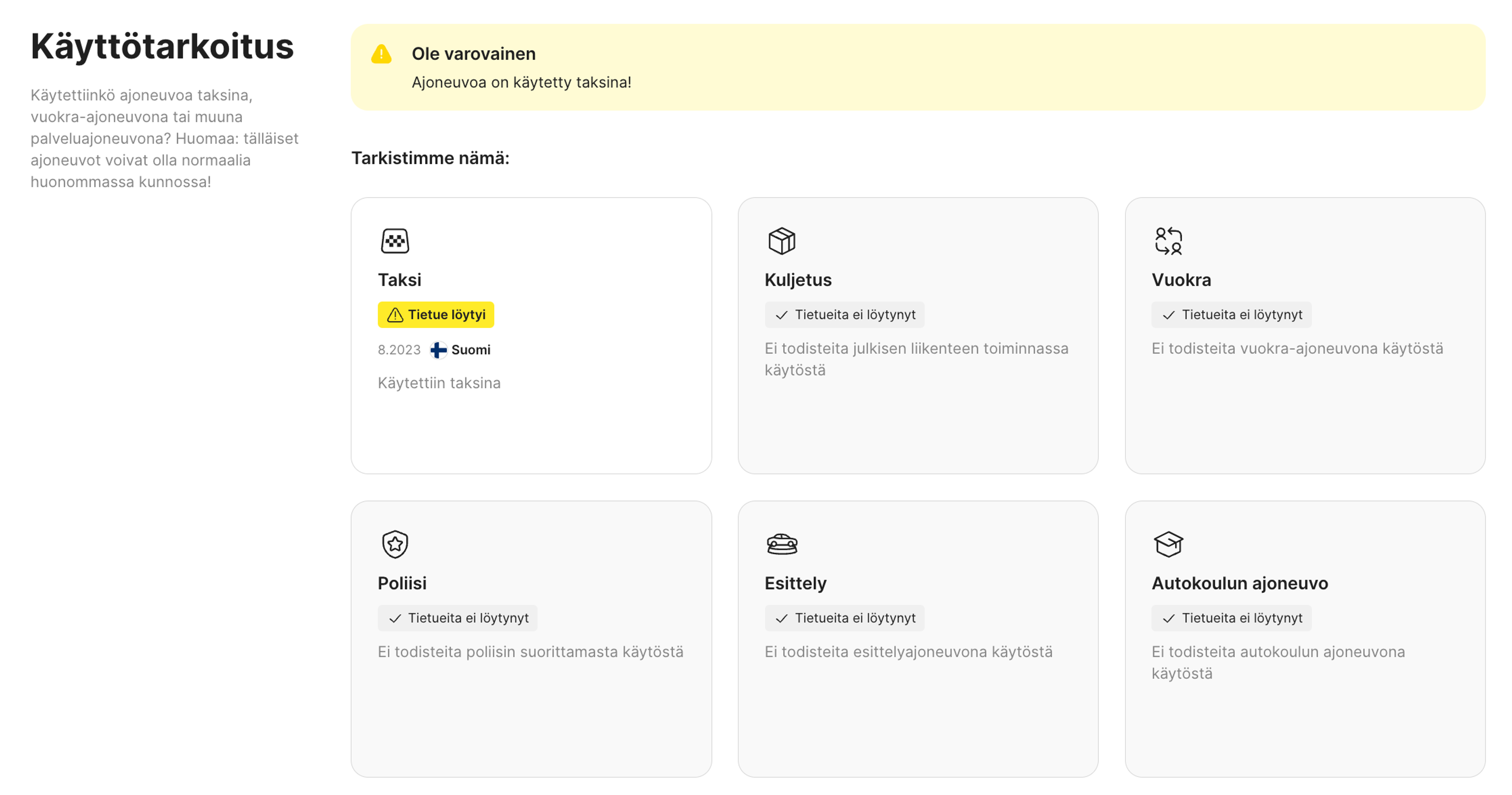Click the Tarkistimme nämä heading
Screen dimensions: 1512x795
click(x=430, y=158)
